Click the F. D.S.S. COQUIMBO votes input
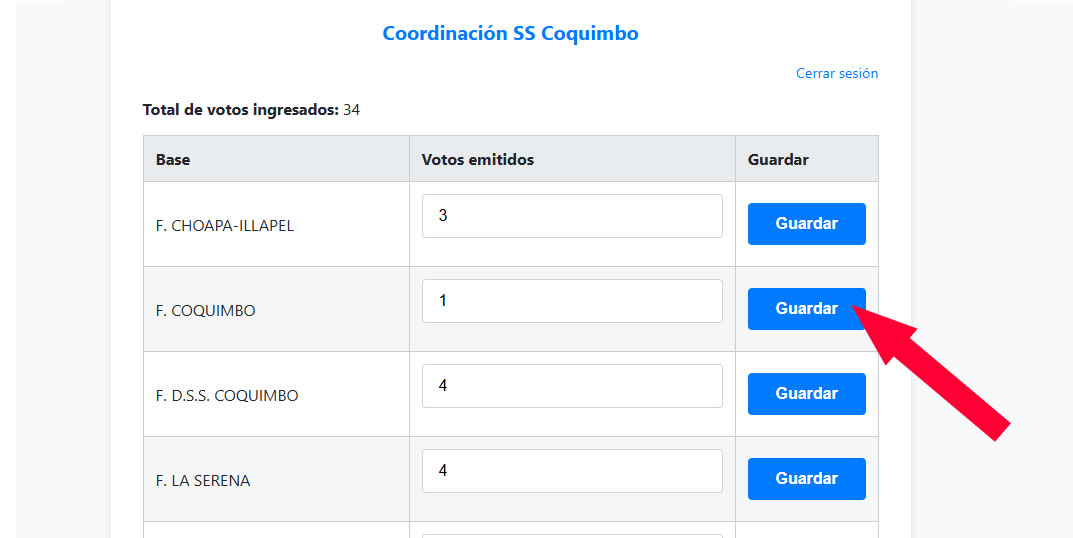 pyautogui.click(x=571, y=386)
